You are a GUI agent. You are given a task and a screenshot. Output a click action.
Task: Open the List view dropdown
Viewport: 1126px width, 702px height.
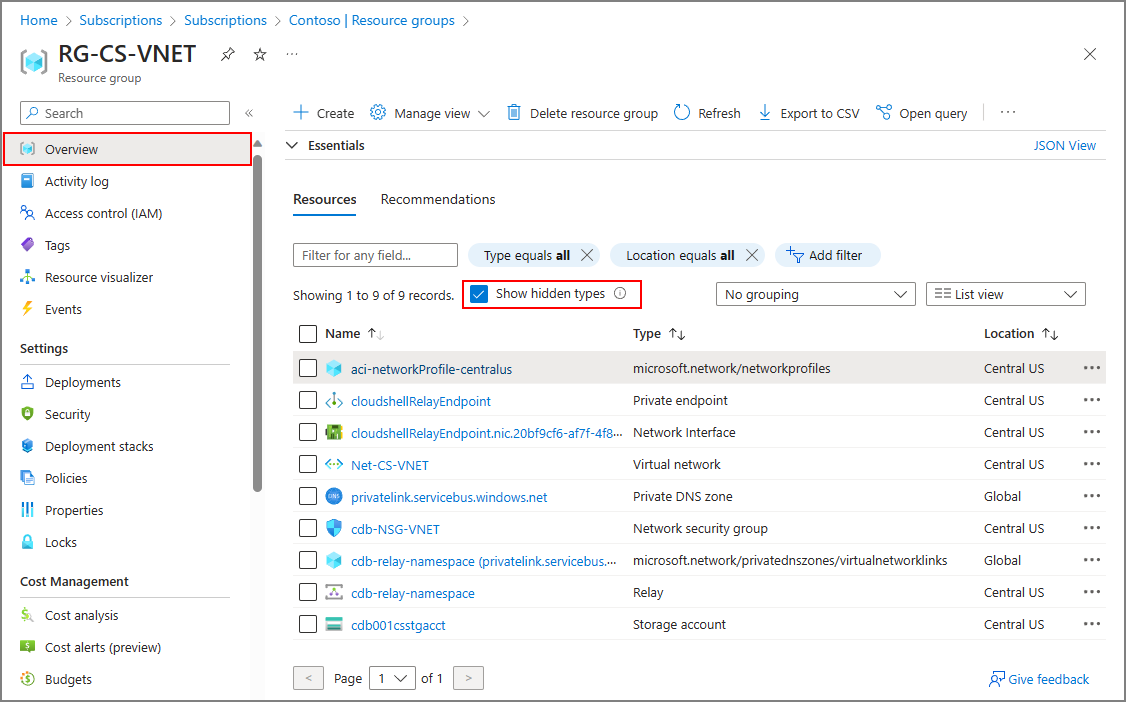tap(1005, 294)
